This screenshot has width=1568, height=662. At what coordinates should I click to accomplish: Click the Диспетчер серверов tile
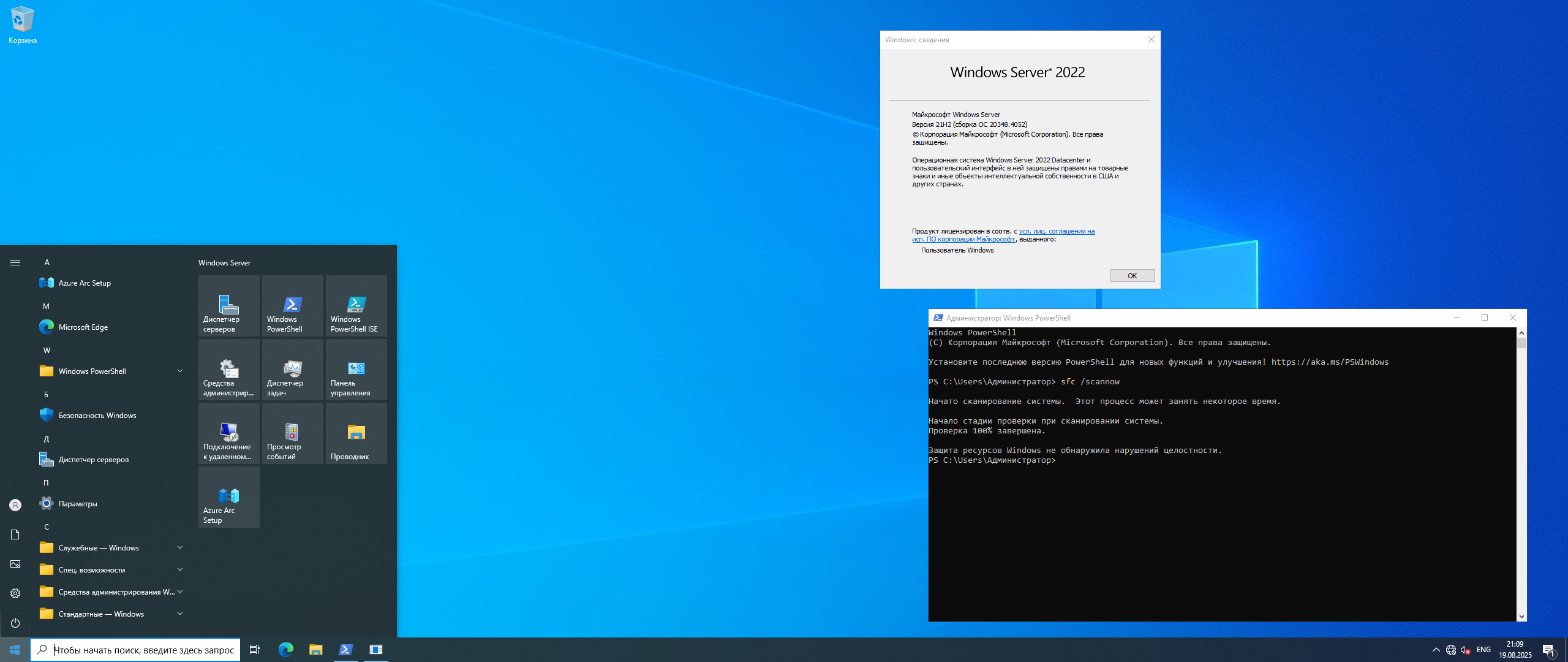pyautogui.click(x=229, y=306)
